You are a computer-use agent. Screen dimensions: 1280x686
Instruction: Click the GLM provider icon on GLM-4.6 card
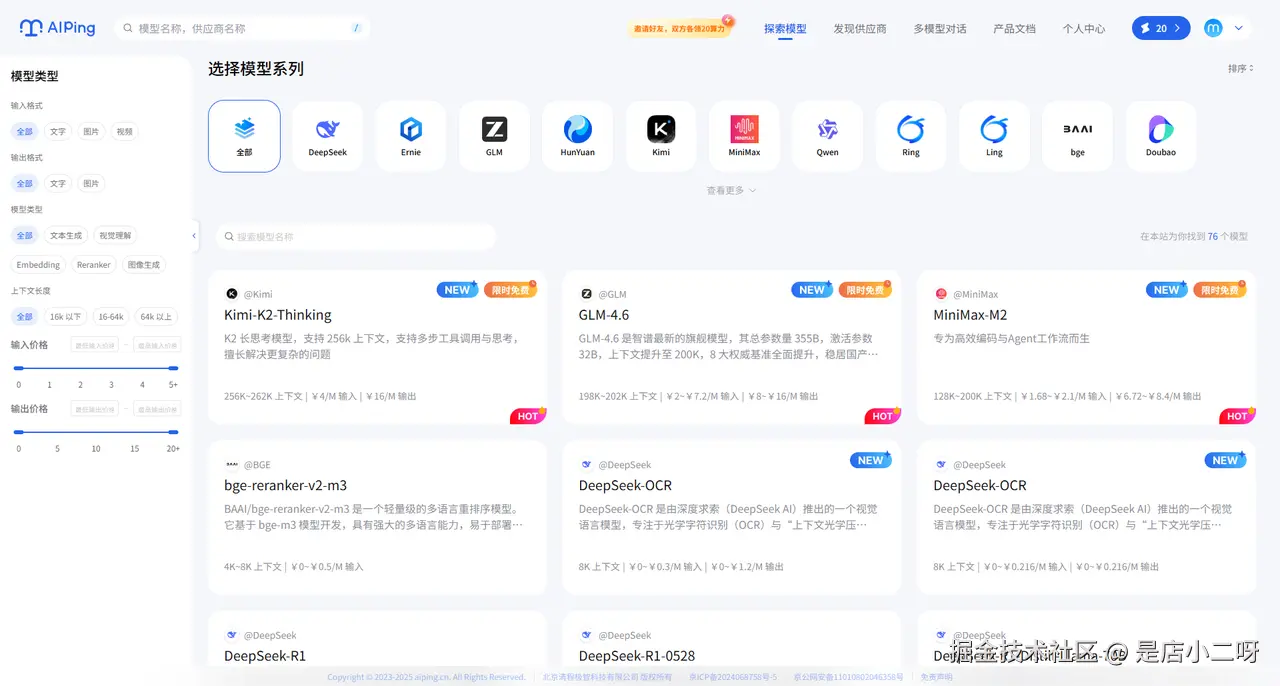587,294
